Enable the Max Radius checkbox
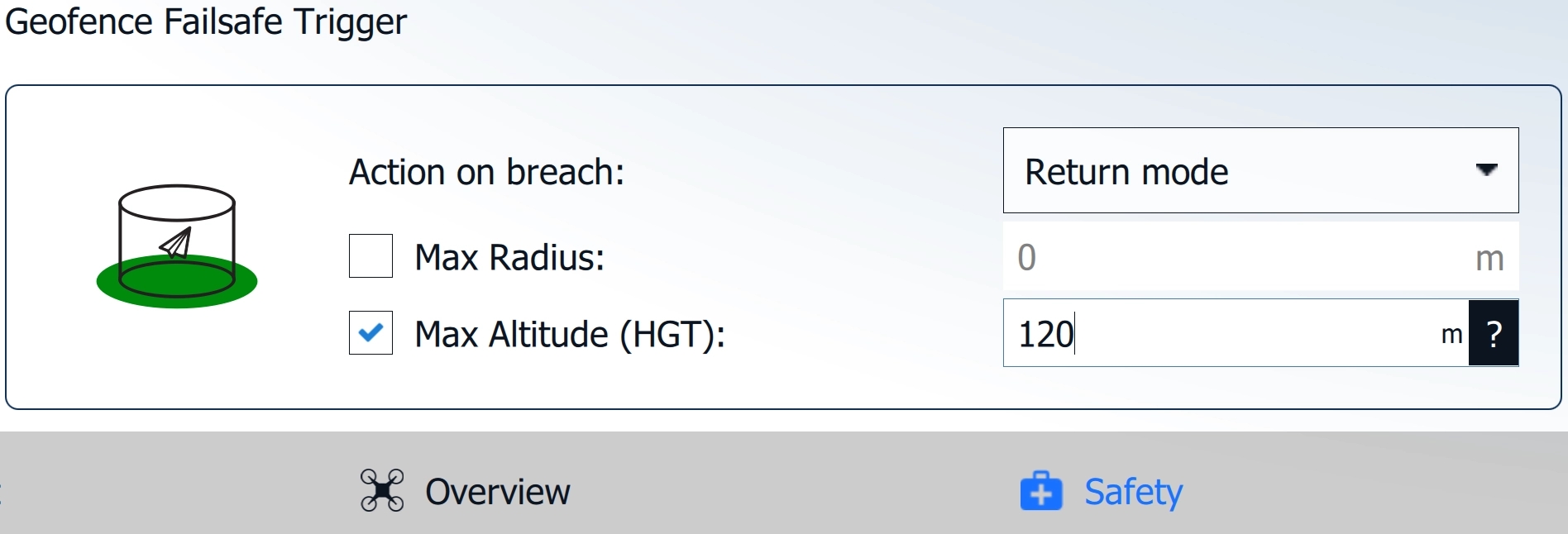This screenshot has height=534, width=1568. coord(370,256)
